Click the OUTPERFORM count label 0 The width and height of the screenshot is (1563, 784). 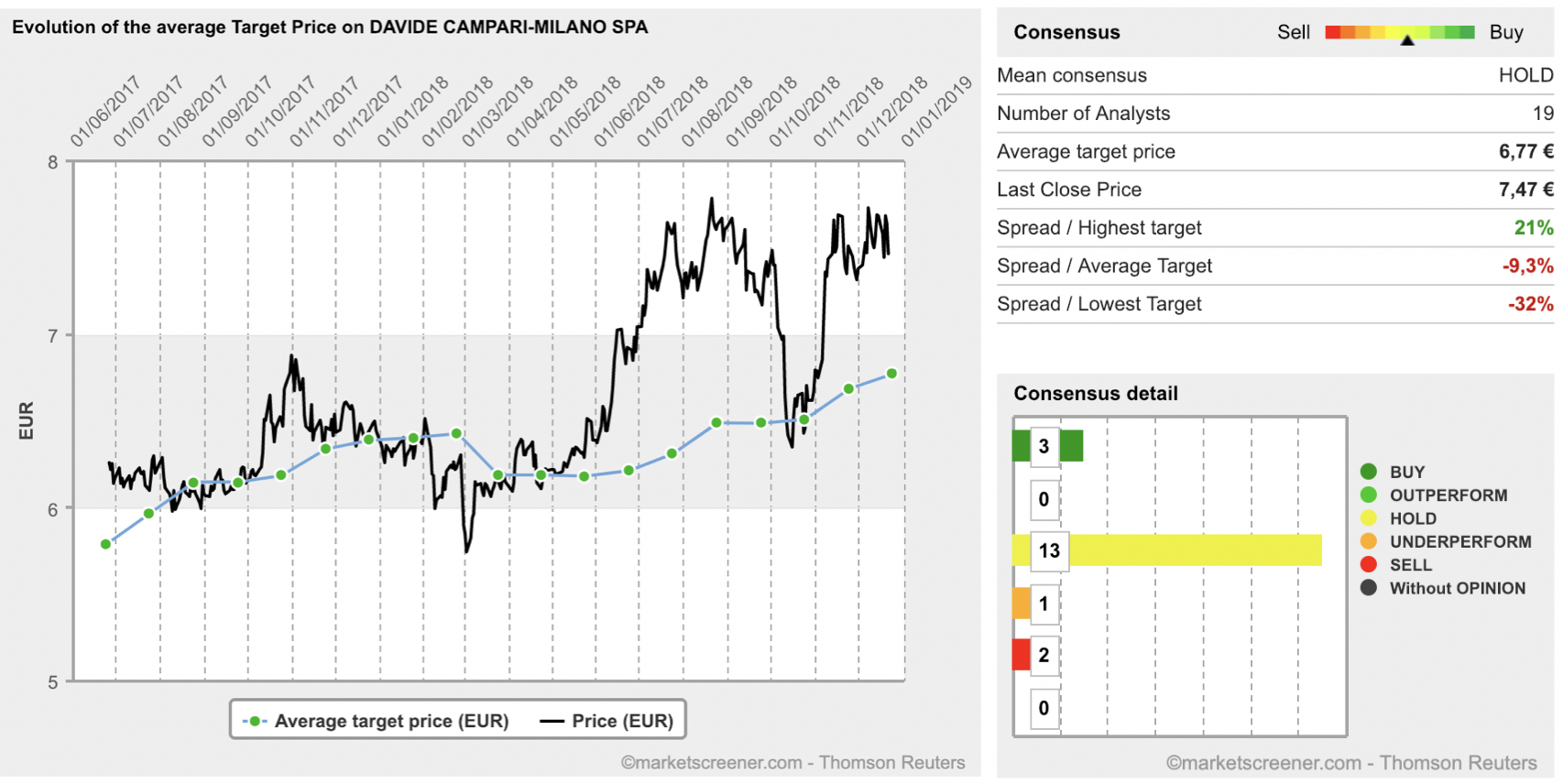pos(1044,499)
